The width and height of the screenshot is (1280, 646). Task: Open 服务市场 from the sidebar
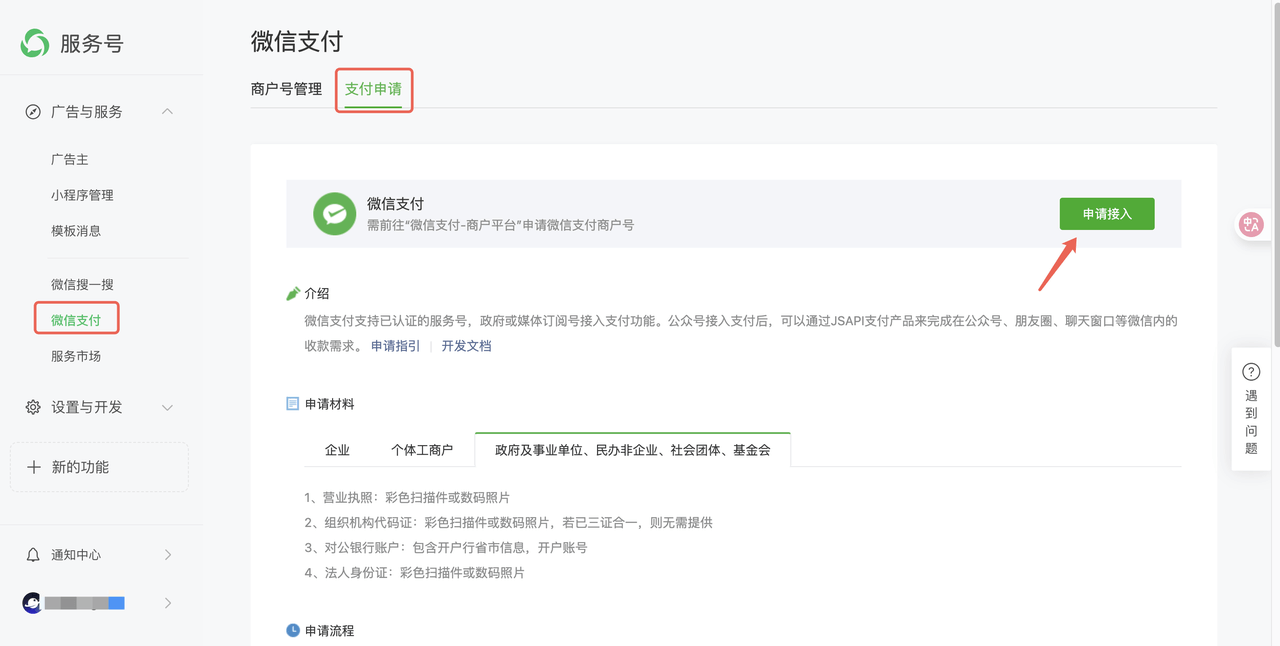pyautogui.click(x=77, y=355)
